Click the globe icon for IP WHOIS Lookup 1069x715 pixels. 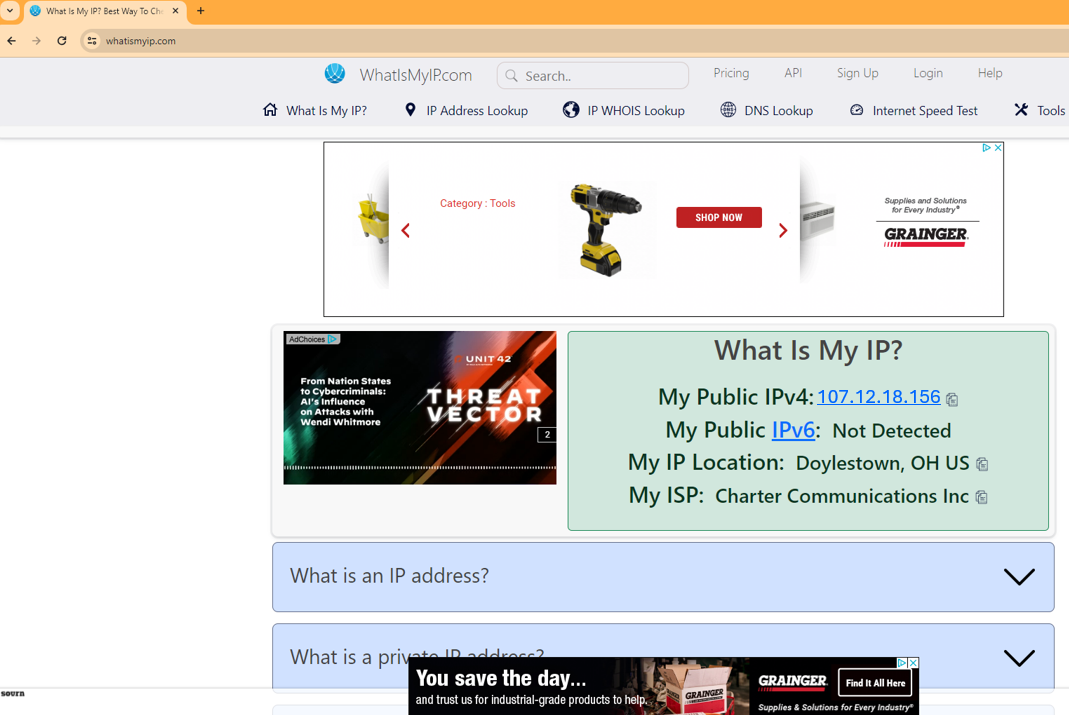pyautogui.click(x=571, y=110)
